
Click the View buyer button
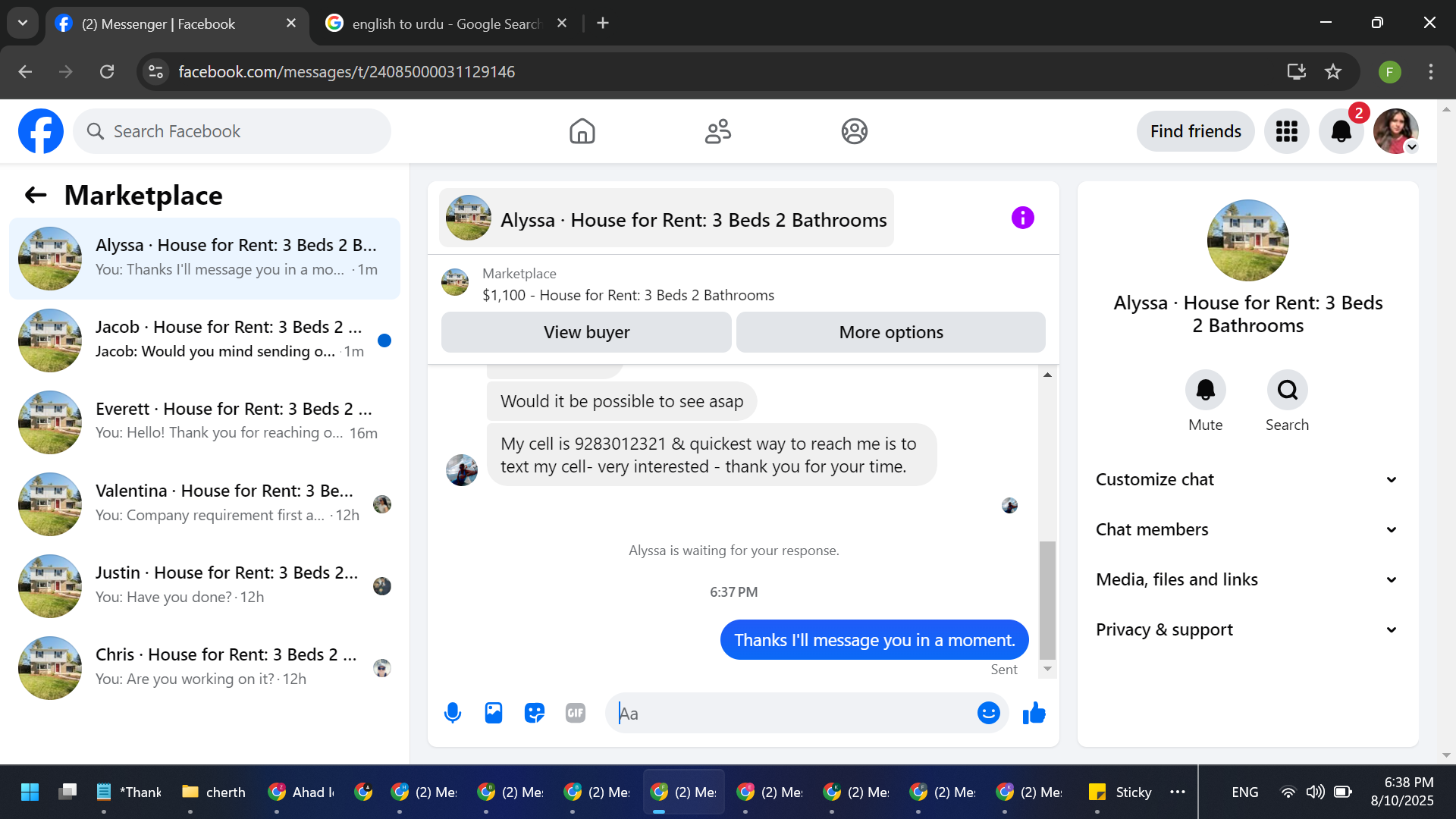tap(586, 332)
